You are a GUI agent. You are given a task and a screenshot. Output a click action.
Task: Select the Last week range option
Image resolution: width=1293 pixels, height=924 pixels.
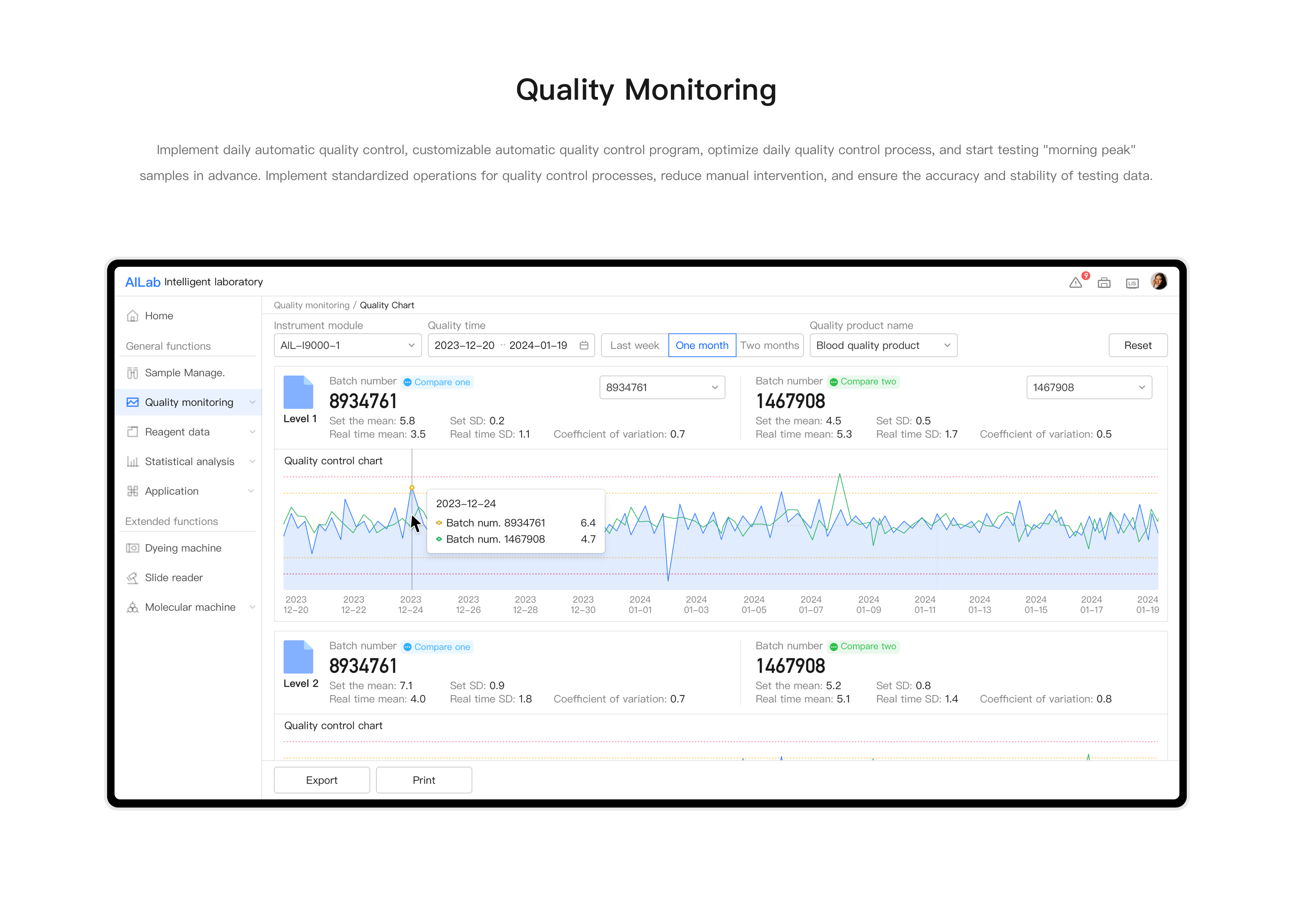[634, 345]
